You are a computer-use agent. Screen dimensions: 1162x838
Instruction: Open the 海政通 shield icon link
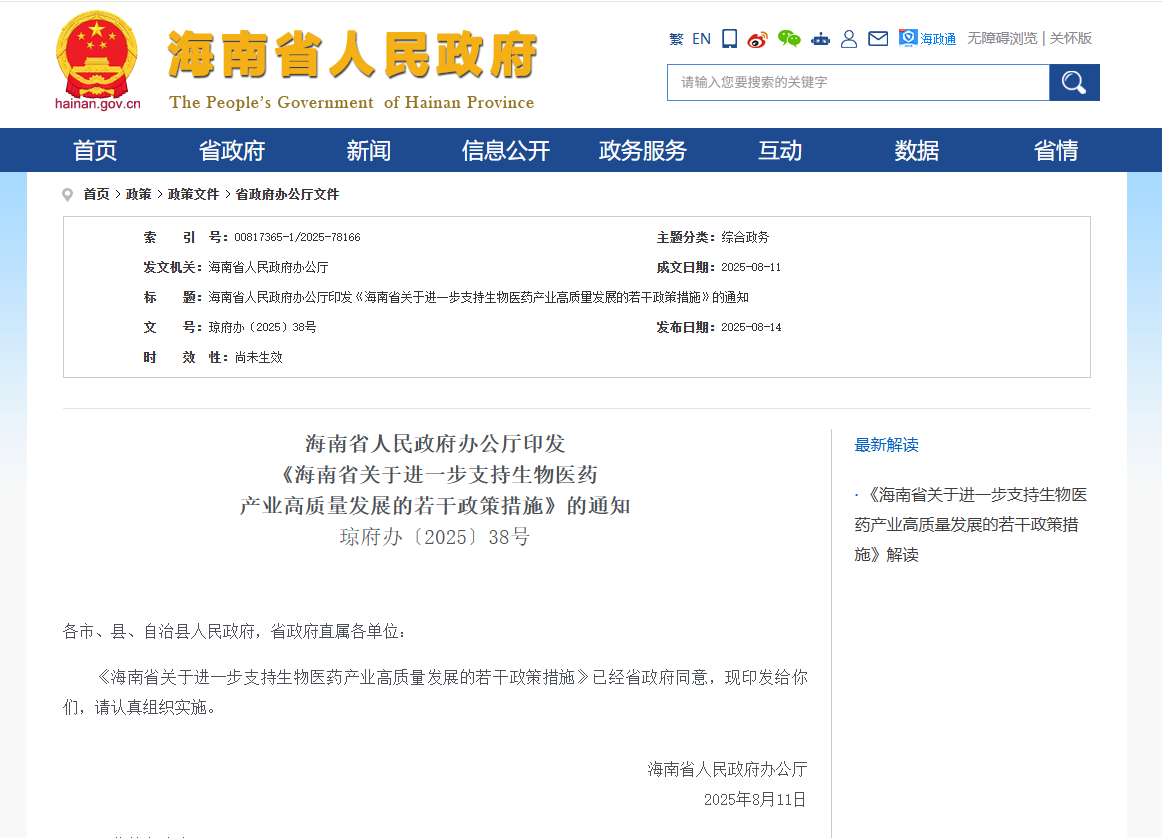click(x=927, y=39)
